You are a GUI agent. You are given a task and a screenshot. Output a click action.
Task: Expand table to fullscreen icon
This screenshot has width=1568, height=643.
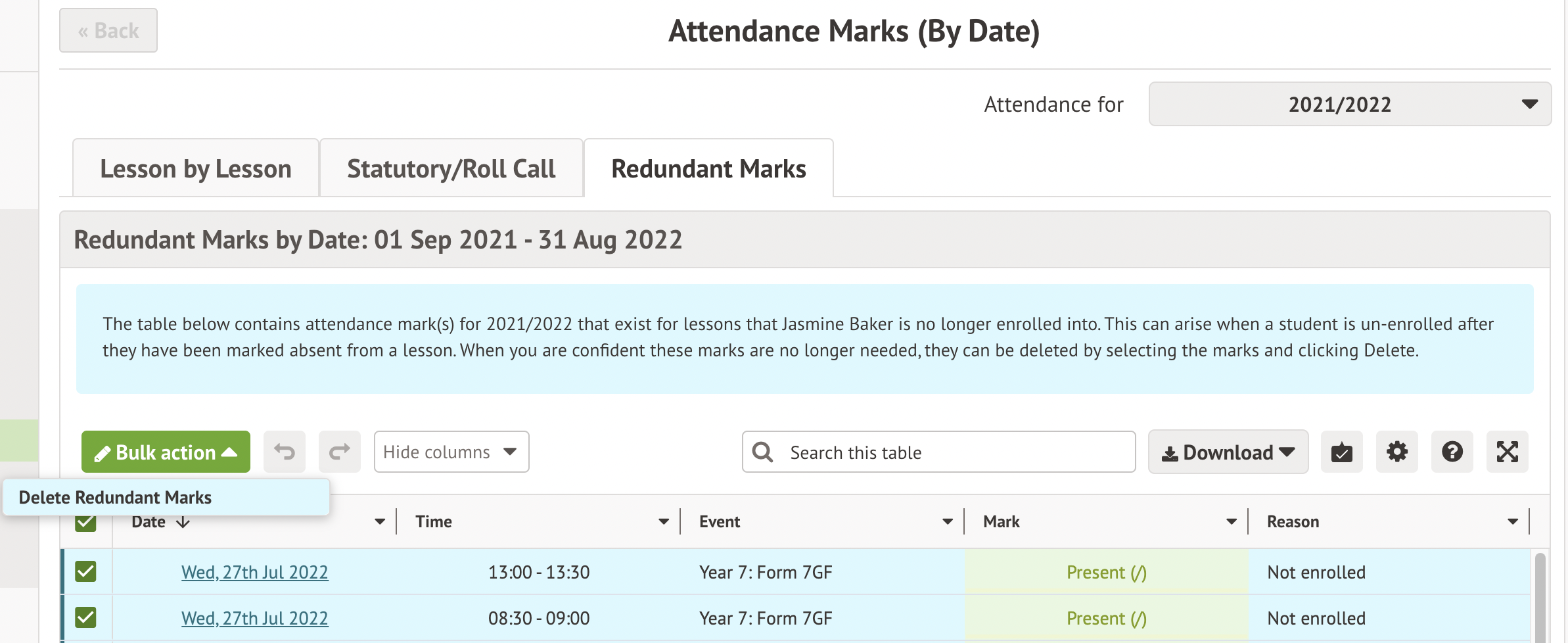(1507, 452)
